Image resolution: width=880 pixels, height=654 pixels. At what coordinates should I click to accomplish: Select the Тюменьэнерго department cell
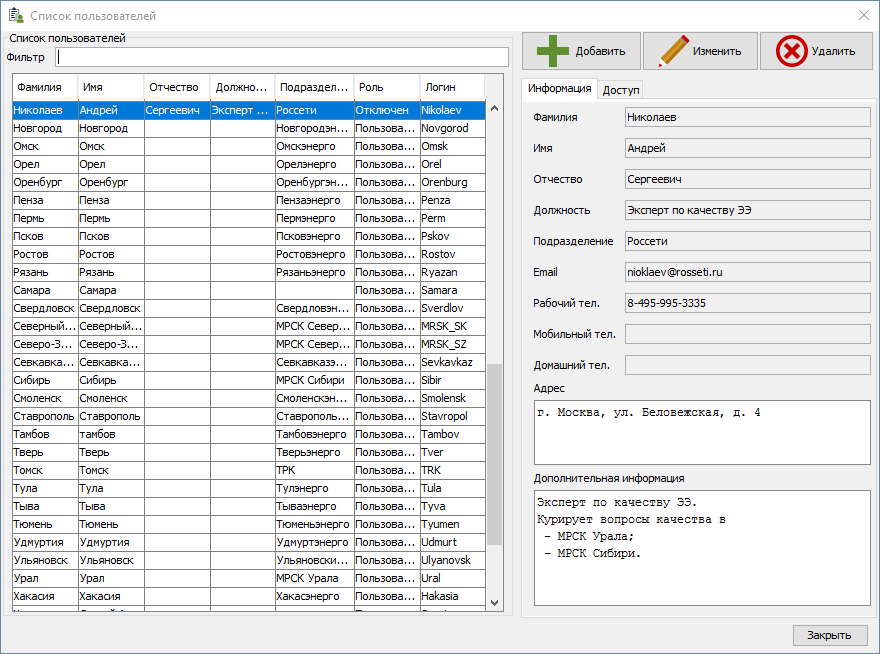[315, 524]
